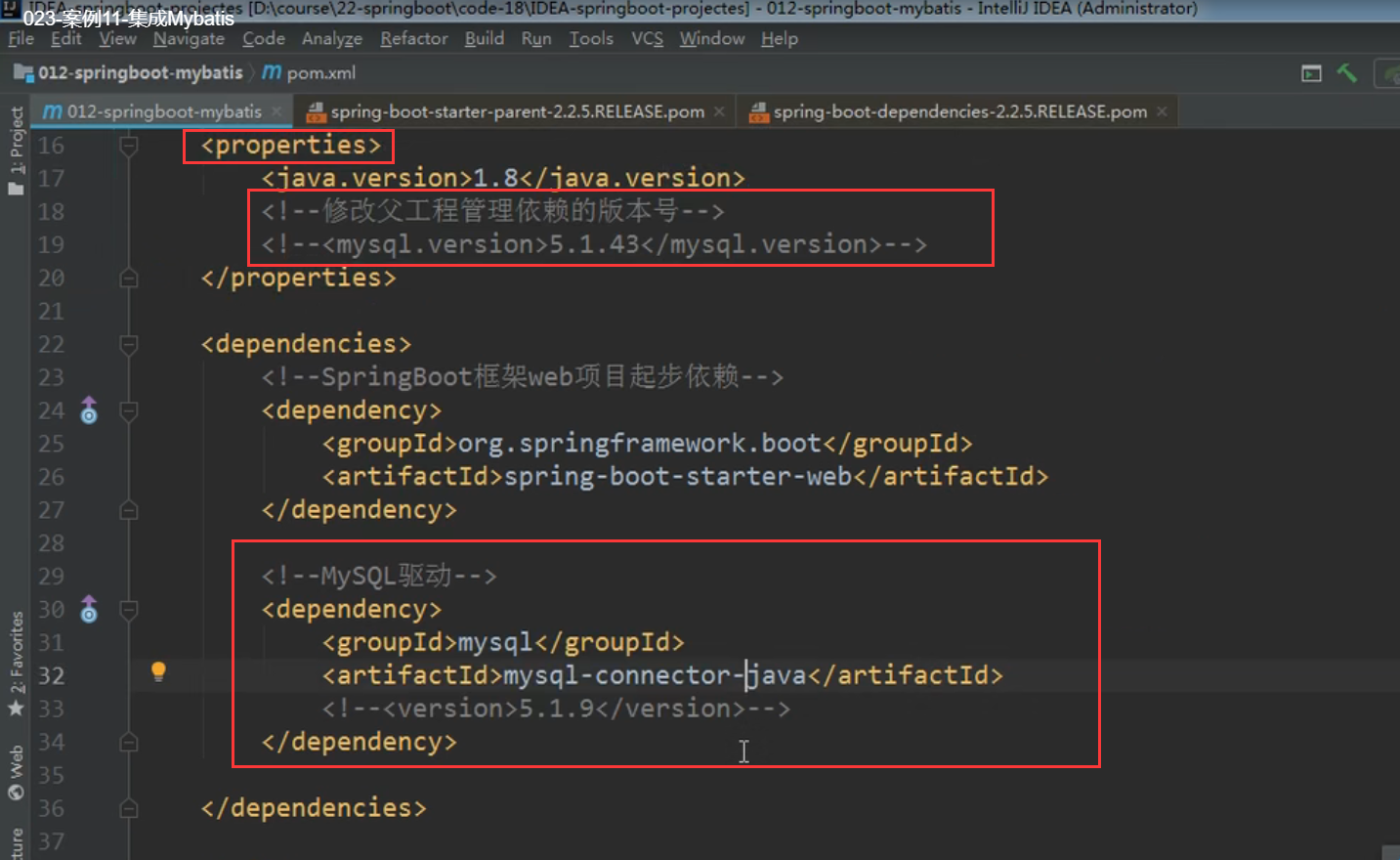Open the Navigate menu
Viewport: 1400px width, 860px height.
point(189,38)
